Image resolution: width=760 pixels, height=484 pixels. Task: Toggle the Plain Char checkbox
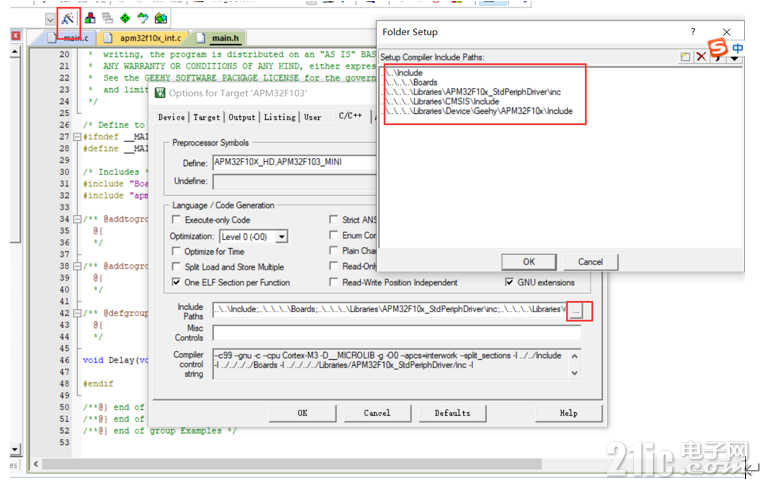coord(333,250)
